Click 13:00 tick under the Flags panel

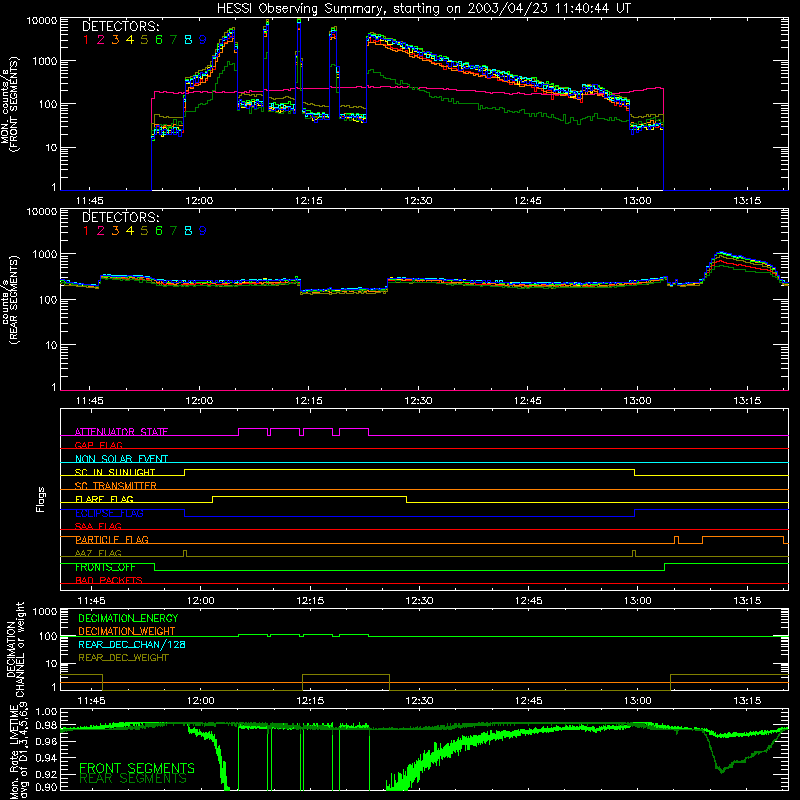(638, 601)
